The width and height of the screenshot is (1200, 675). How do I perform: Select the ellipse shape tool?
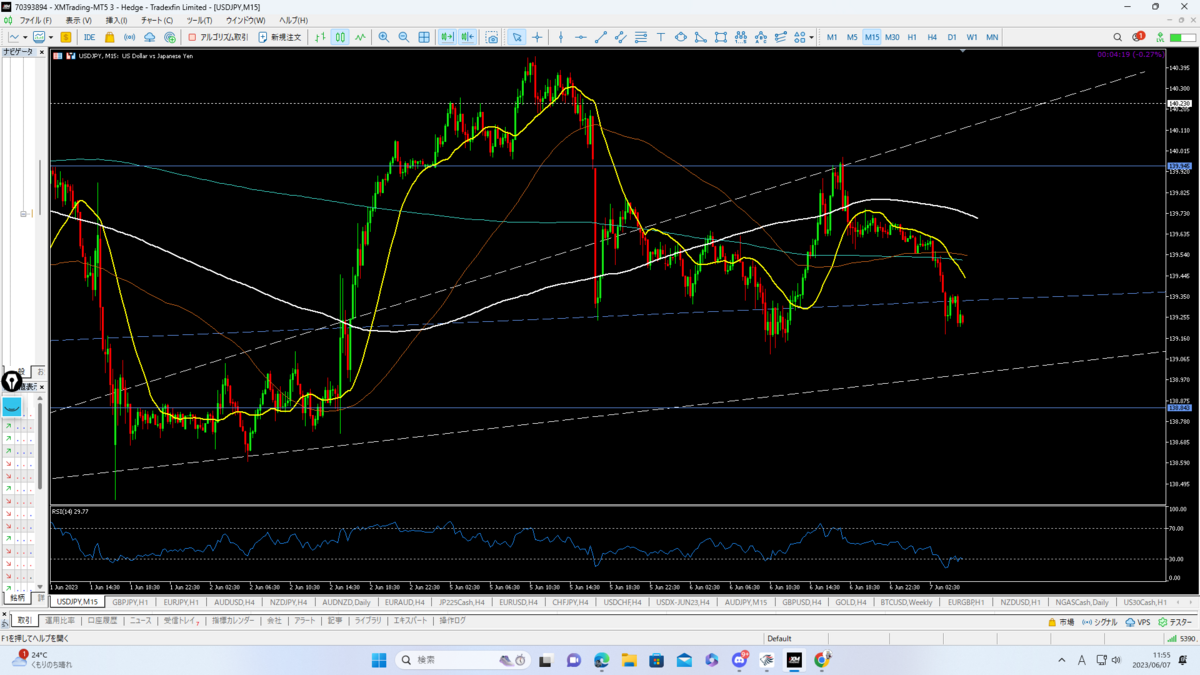pyautogui.click(x=681, y=37)
